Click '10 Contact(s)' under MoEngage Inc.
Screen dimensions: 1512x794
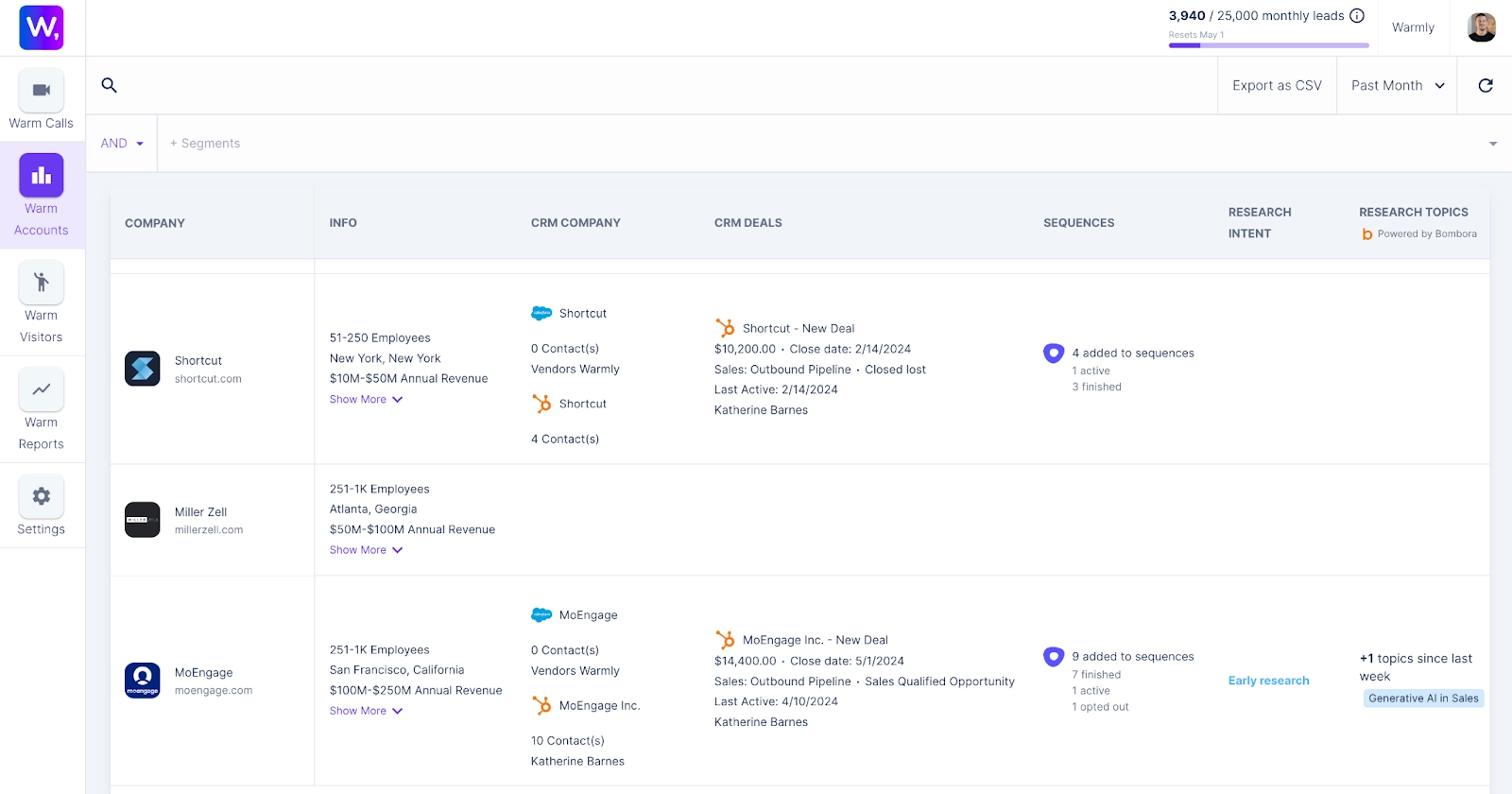tap(568, 741)
